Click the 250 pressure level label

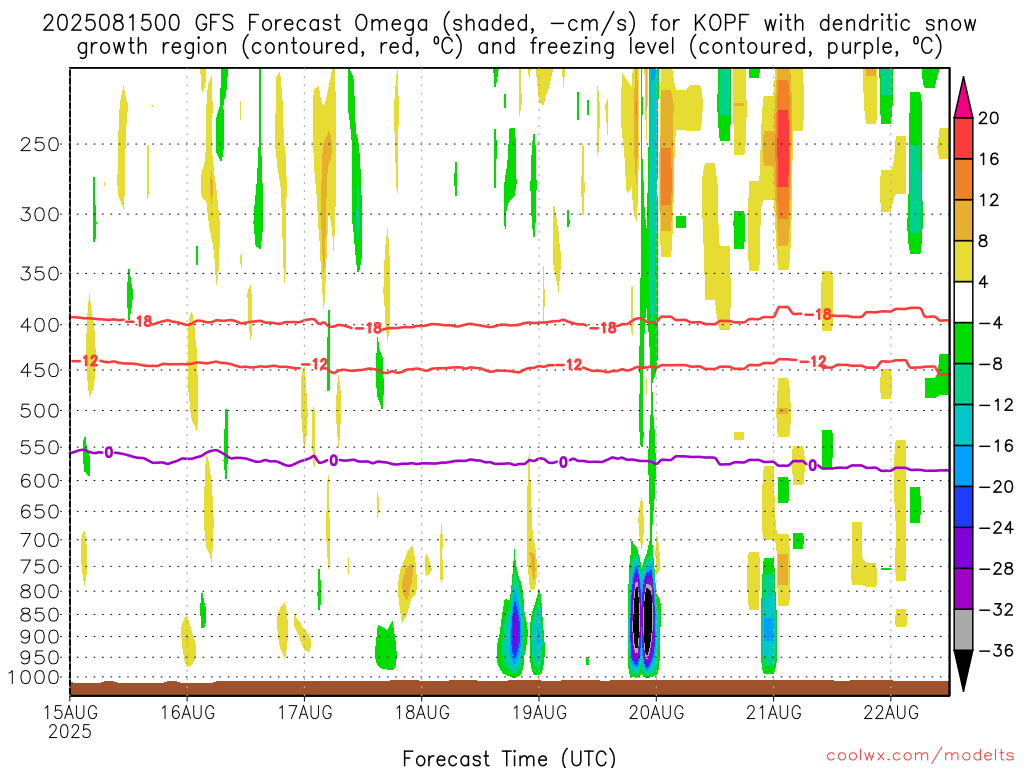[x=40, y=144]
